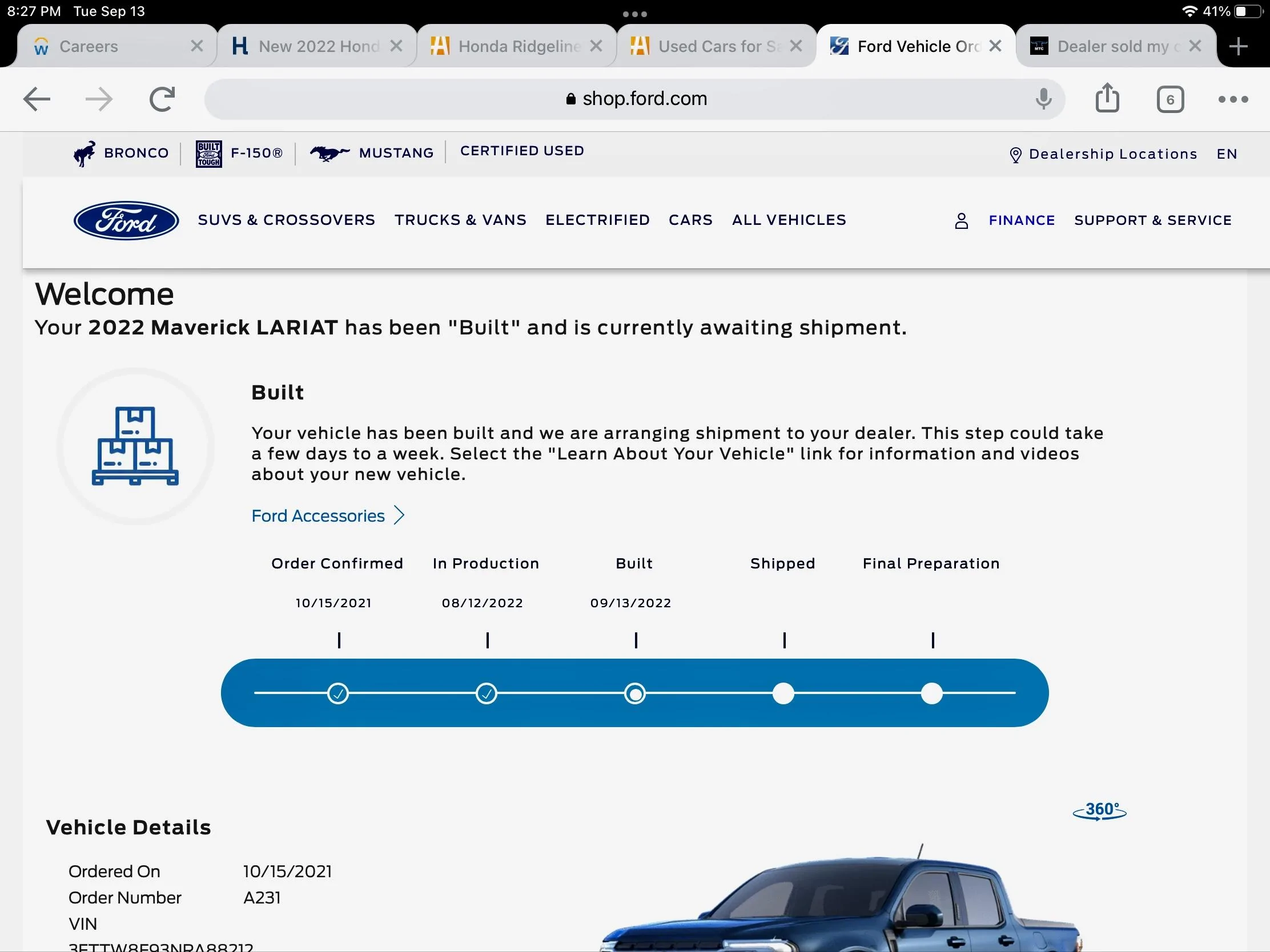Open the Electrified menu
The height and width of the screenshot is (952, 1270).
(x=598, y=220)
